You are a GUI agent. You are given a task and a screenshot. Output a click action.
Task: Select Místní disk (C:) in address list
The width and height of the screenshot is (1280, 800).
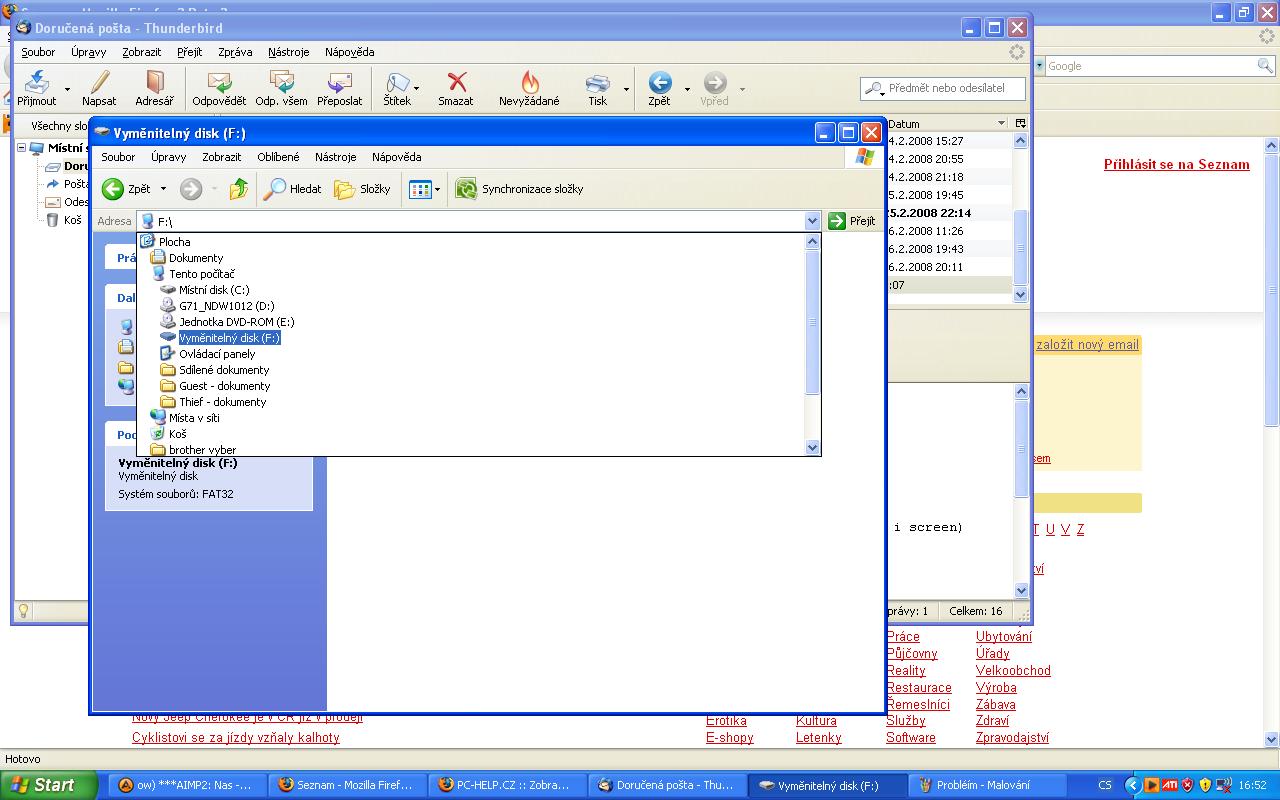coord(213,290)
